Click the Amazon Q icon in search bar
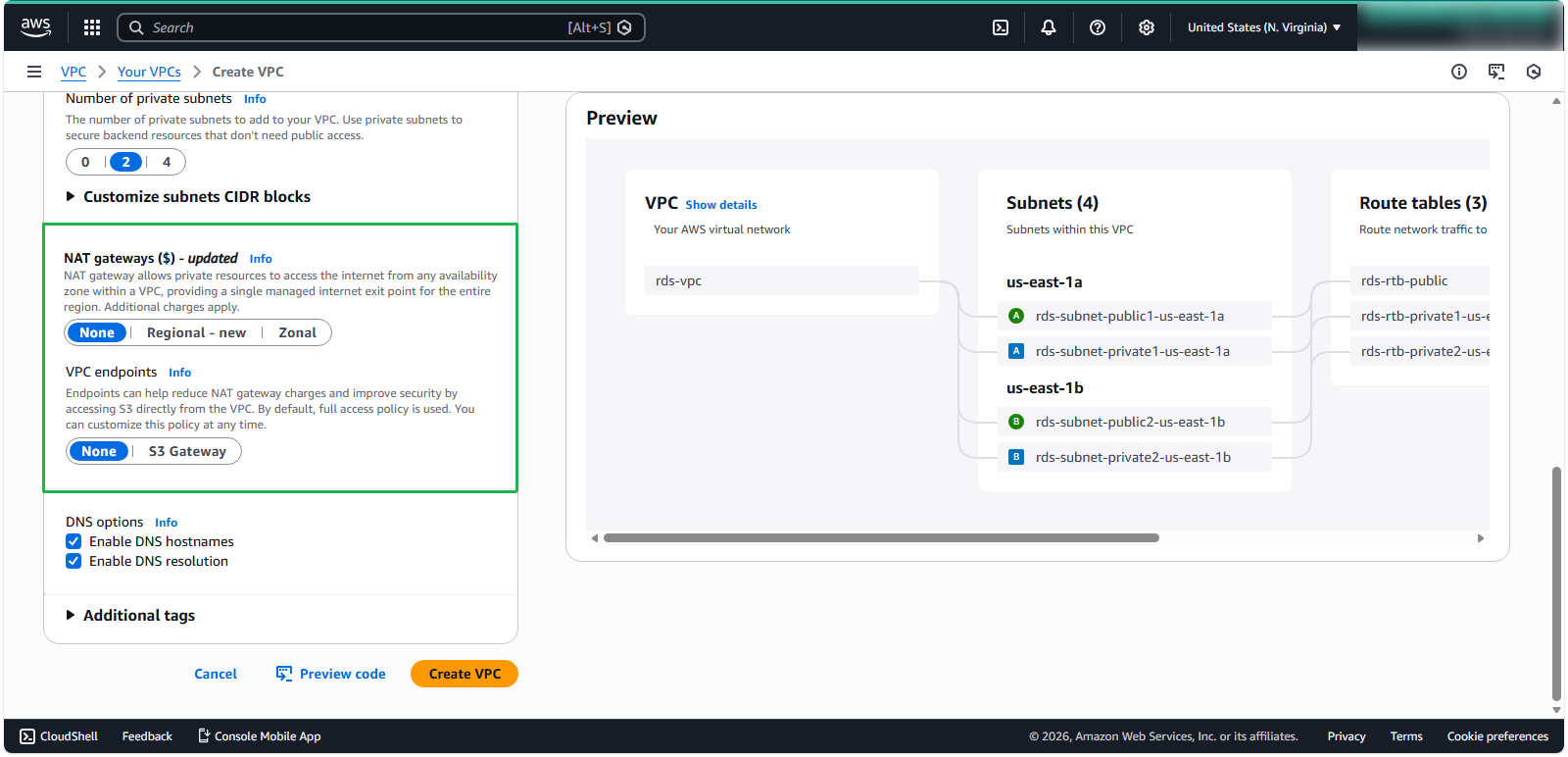Screen dimensions: 1568x757 point(625,27)
